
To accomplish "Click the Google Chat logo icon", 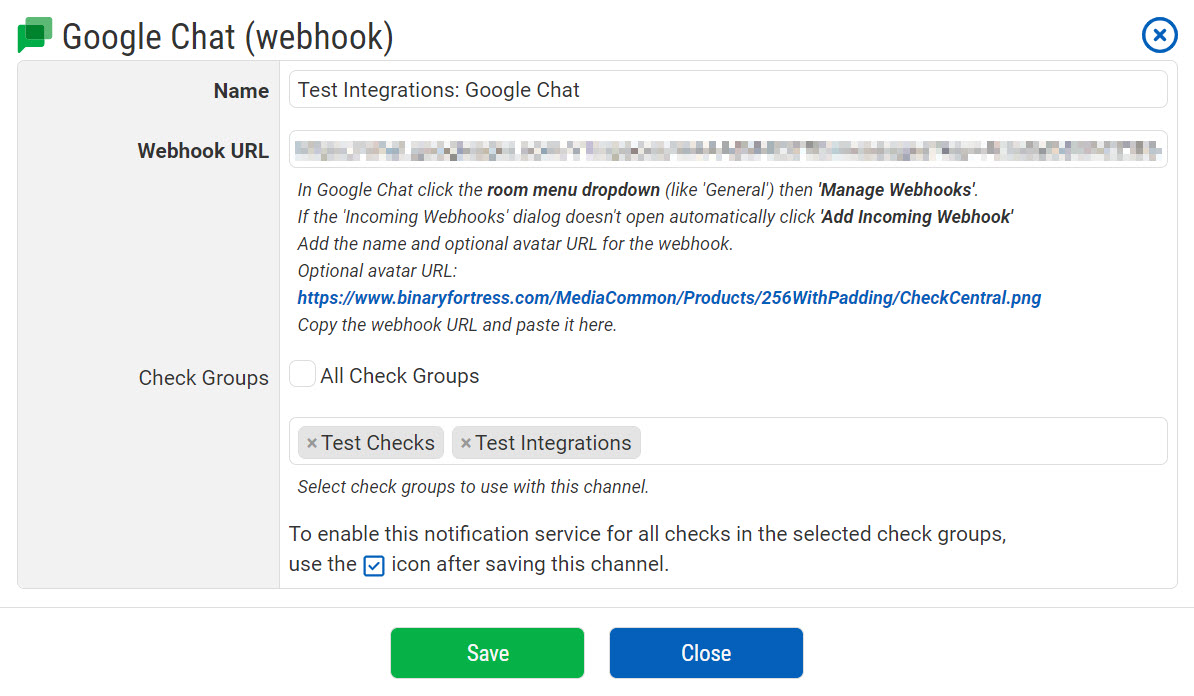I will (x=35, y=36).
